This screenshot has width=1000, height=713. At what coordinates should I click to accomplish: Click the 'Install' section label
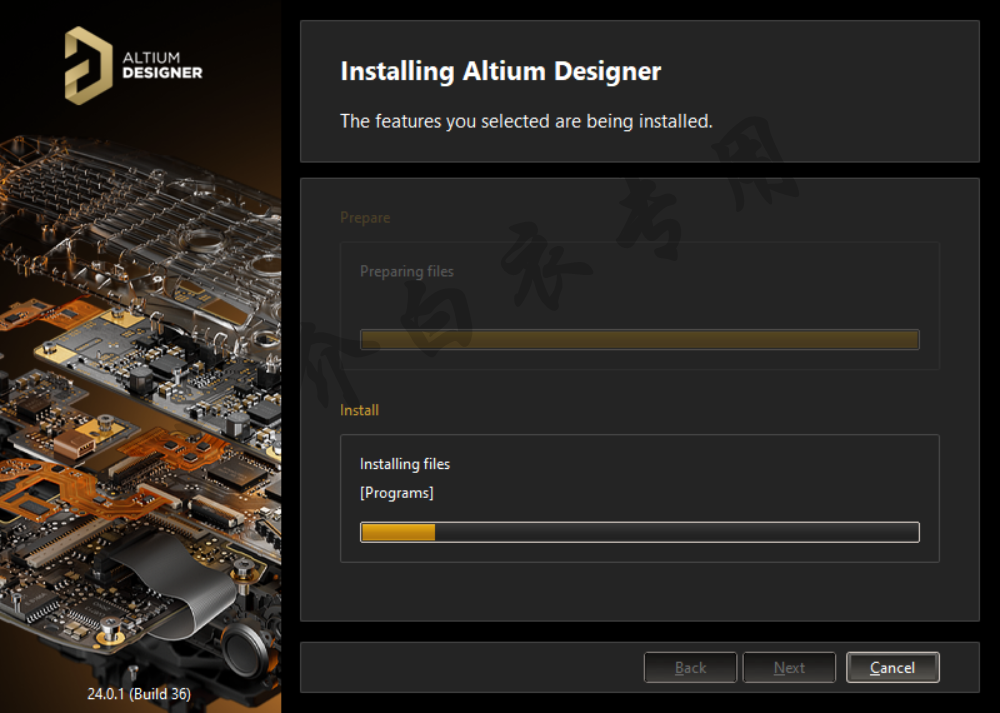[x=359, y=410]
